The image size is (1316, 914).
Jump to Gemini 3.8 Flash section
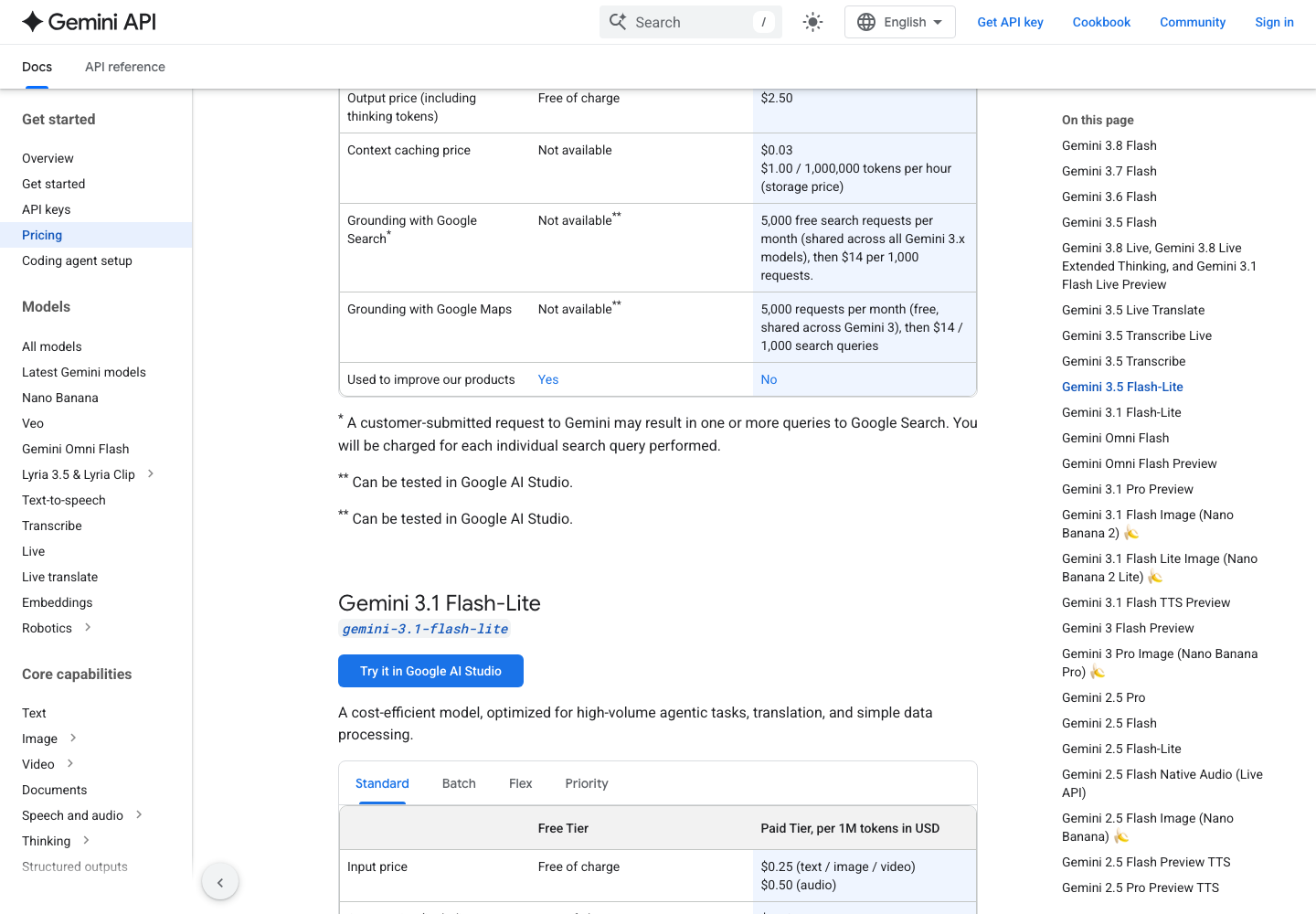1109,145
